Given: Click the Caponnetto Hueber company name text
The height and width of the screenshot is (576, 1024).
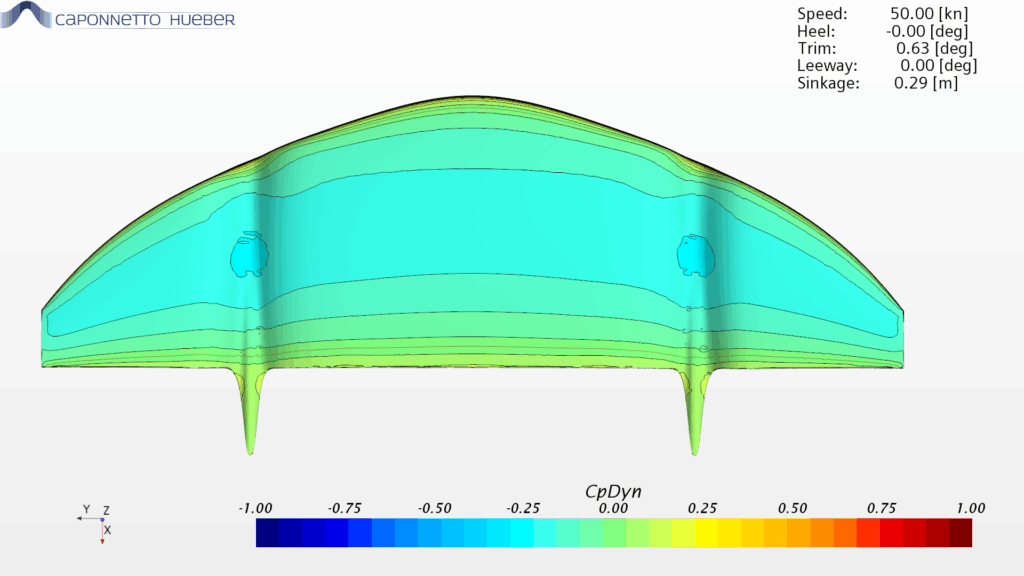Looking at the screenshot, I should coord(145,19).
